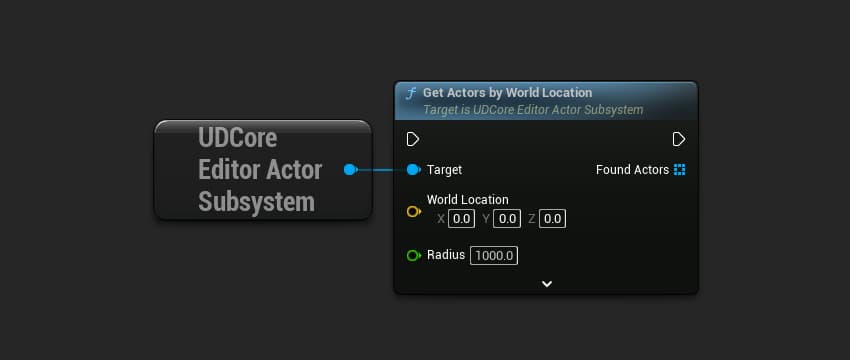Click the wire connecting subsystem to Target
This screenshot has width=850, height=360.
point(382,170)
